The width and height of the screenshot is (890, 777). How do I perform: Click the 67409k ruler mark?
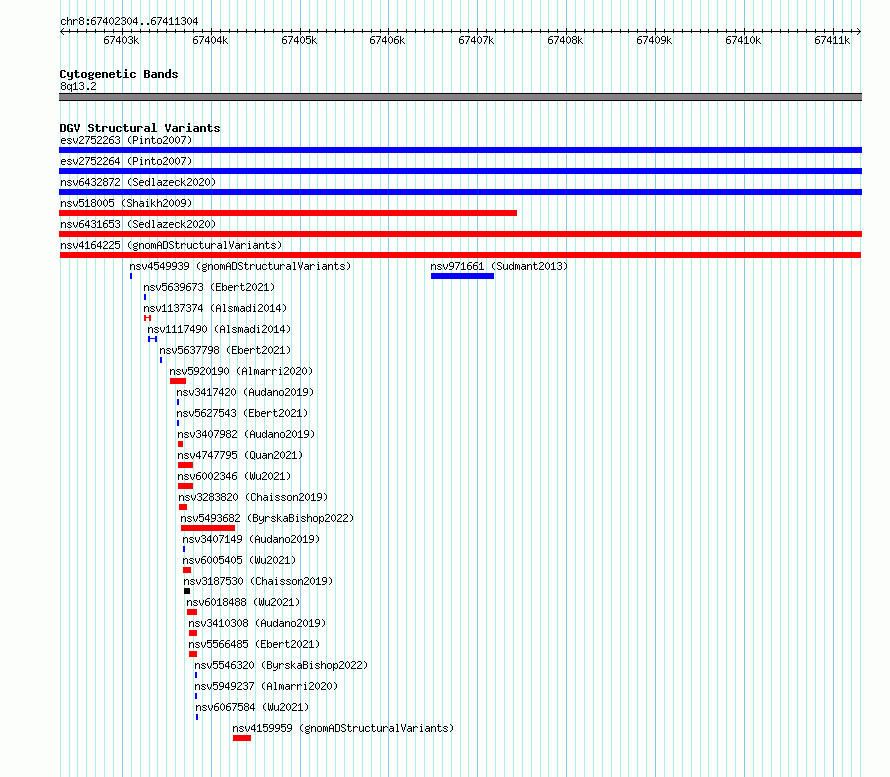[654, 40]
